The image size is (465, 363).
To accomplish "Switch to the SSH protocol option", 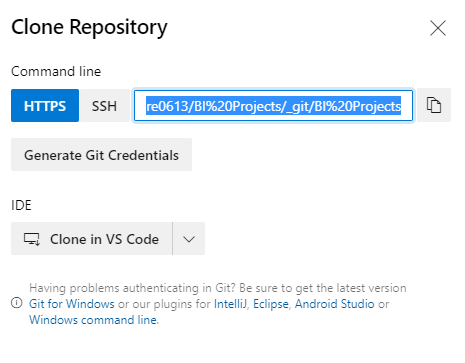I will pyautogui.click(x=104, y=106).
